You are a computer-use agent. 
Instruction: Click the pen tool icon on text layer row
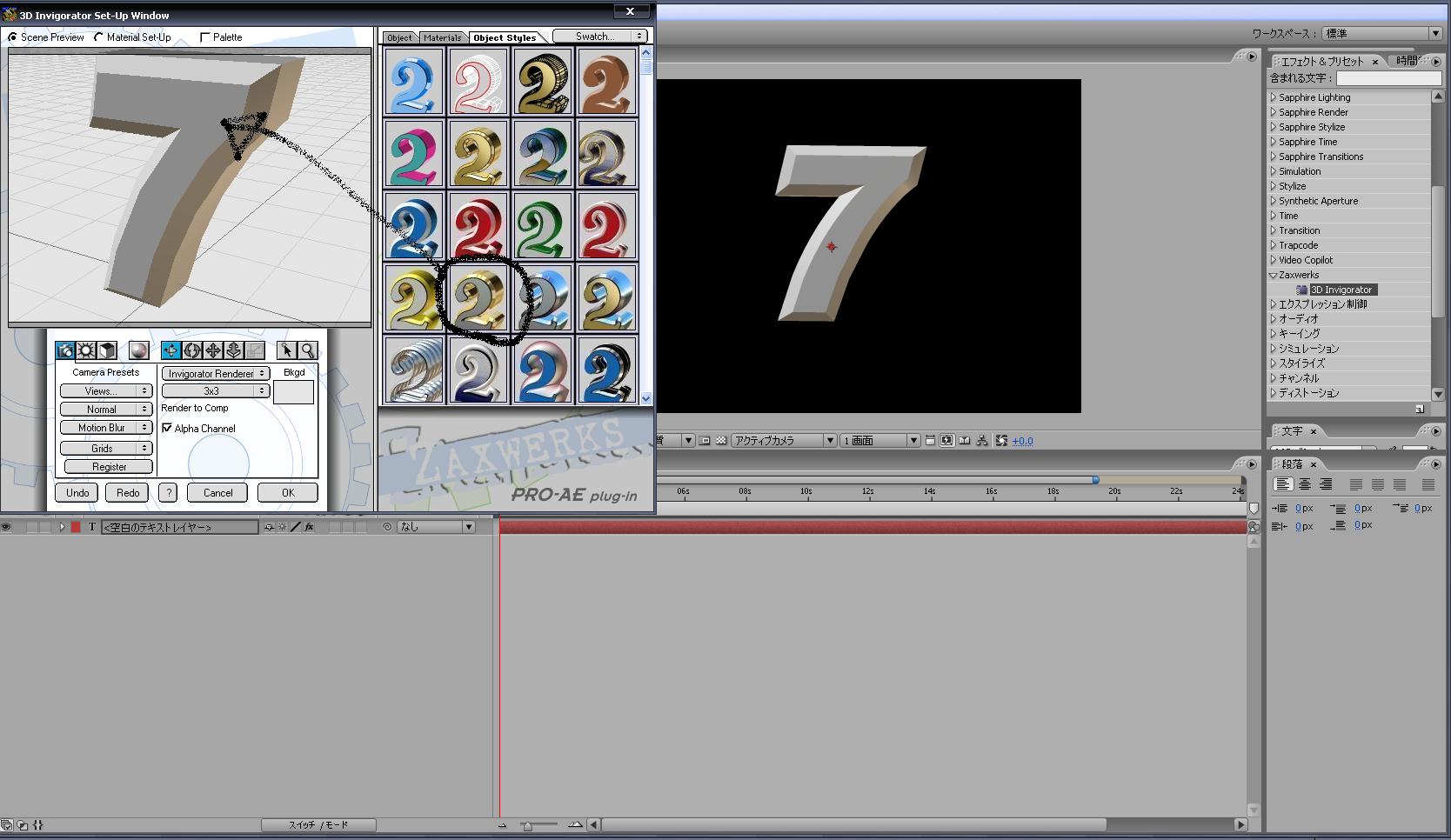tap(296, 527)
